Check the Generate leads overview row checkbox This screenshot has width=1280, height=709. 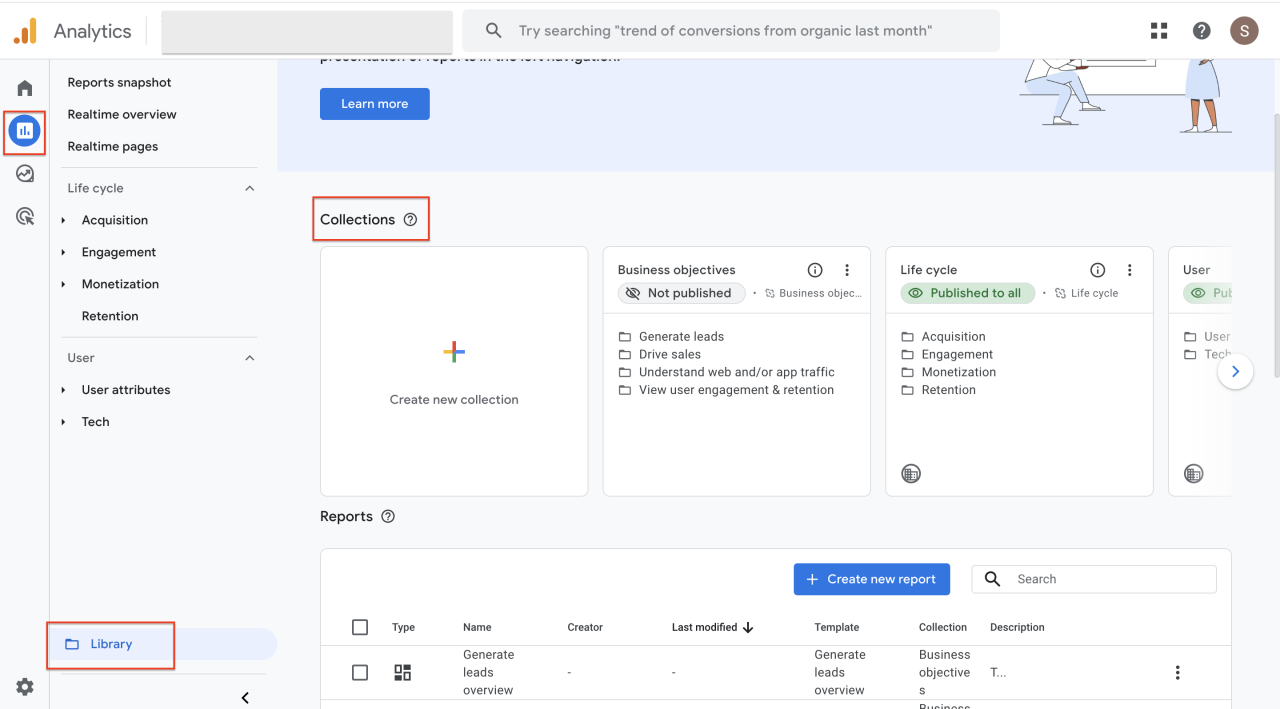[x=360, y=673]
